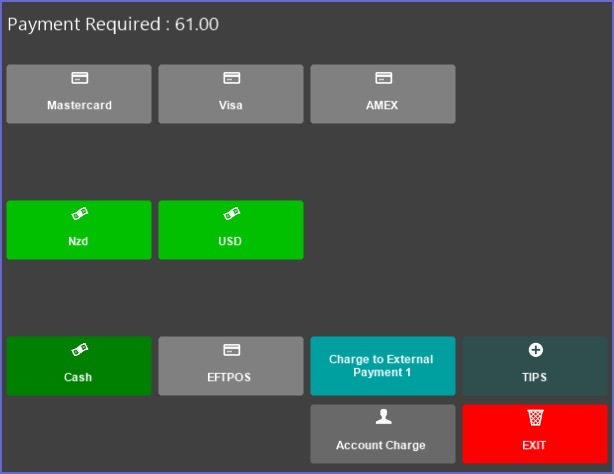Click the banknote icon on Nzd button
Image resolution: width=614 pixels, height=474 pixels.
click(79, 214)
